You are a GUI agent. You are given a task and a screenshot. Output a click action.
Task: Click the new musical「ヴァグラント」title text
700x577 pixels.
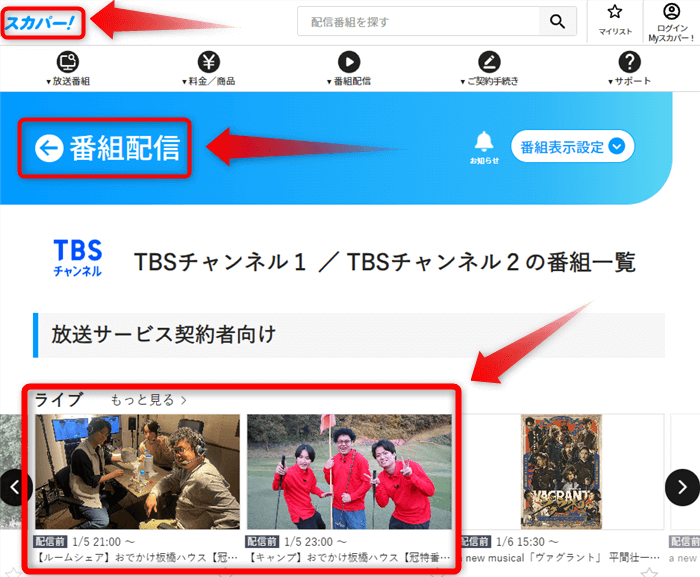coord(562,558)
